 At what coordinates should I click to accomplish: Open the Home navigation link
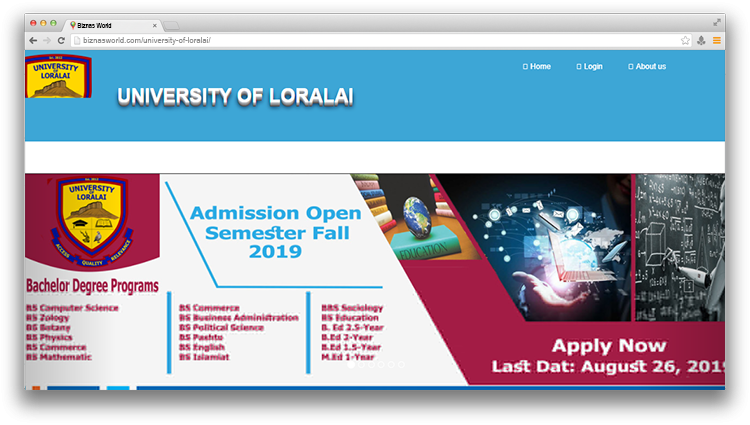click(x=536, y=67)
